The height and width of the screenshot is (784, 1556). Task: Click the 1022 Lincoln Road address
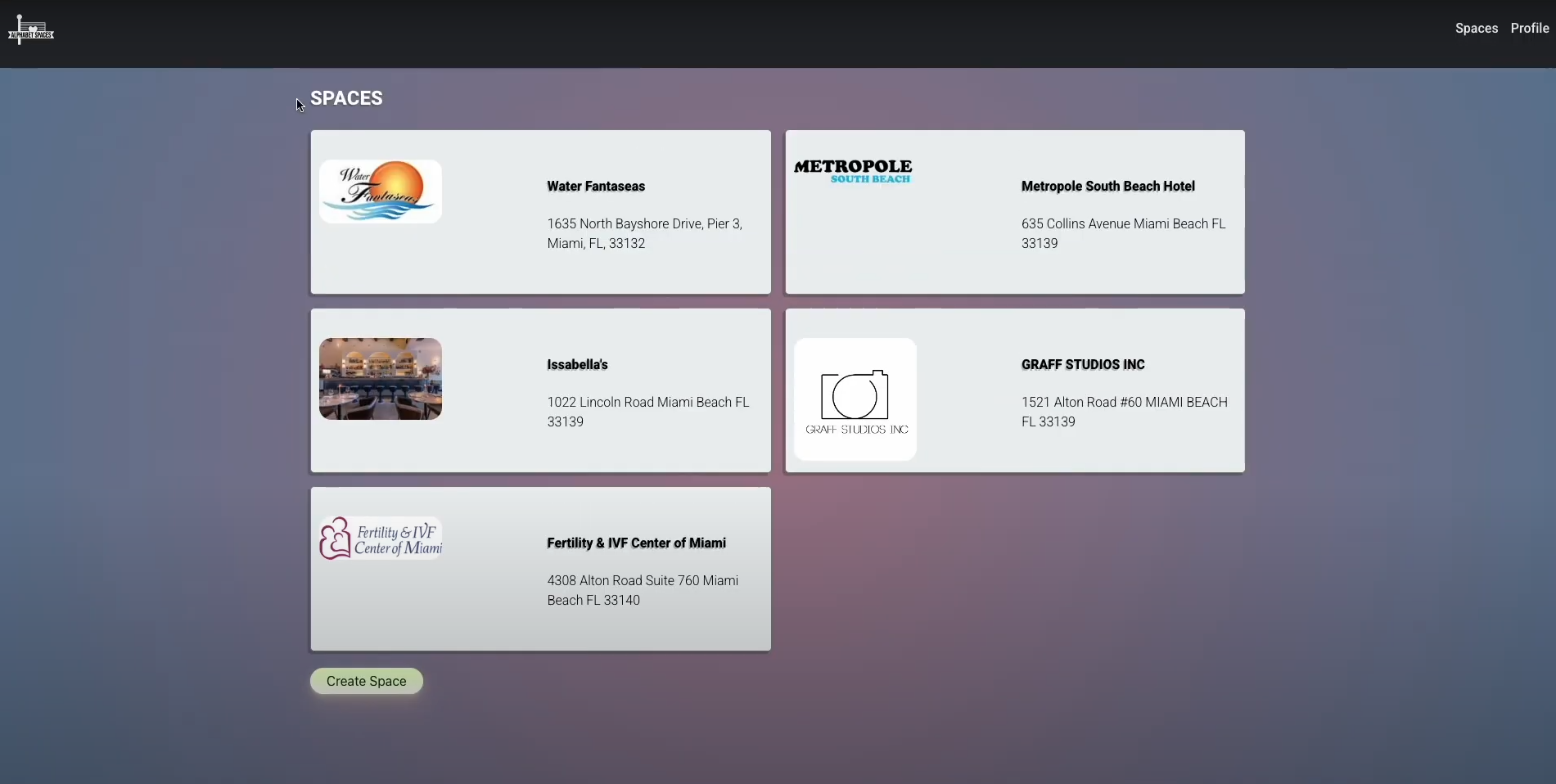point(648,412)
